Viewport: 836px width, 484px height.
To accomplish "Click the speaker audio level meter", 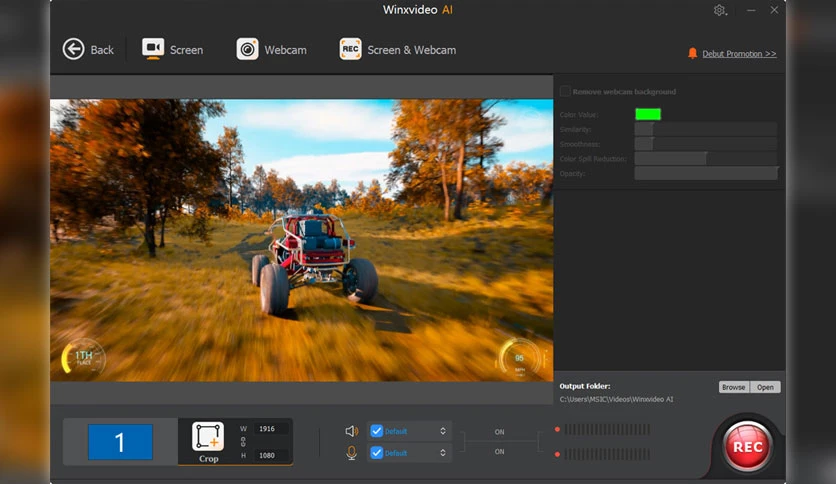I will (607, 429).
